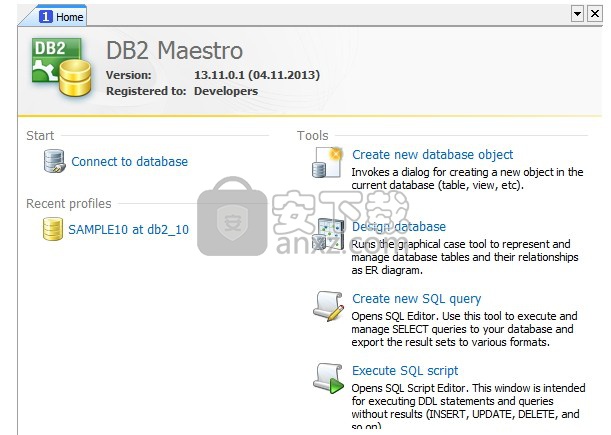611x435 pixels.
Task: Open the Connect to database link
Action: (x=129, y=161)
